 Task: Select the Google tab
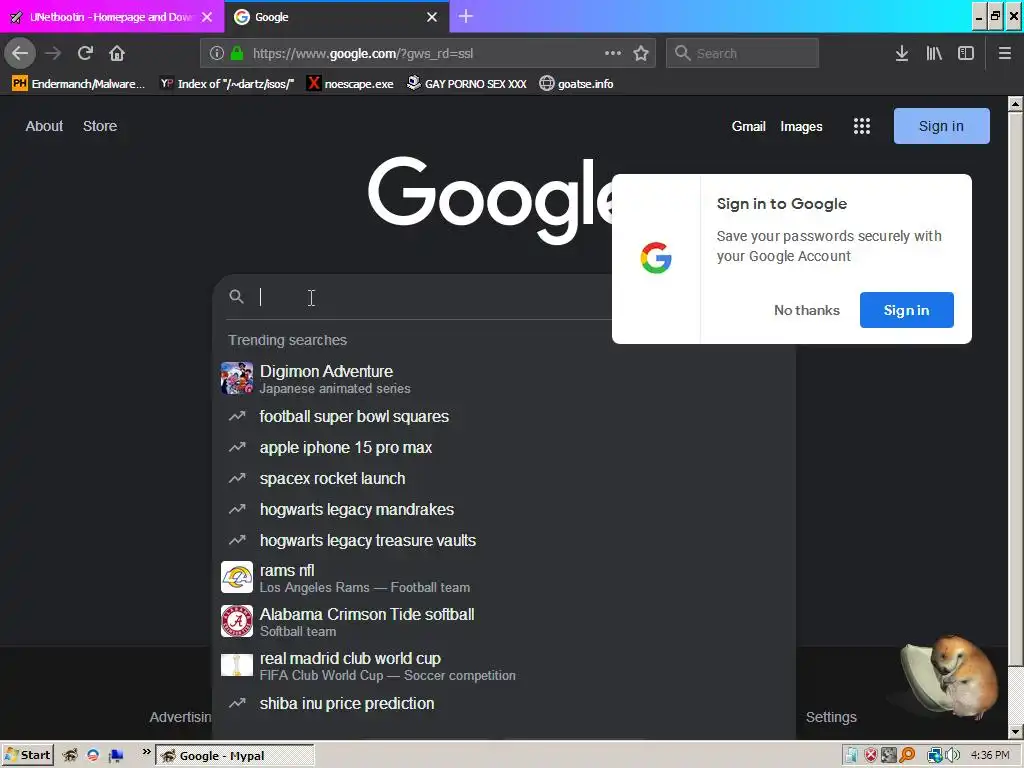point(337,17)
